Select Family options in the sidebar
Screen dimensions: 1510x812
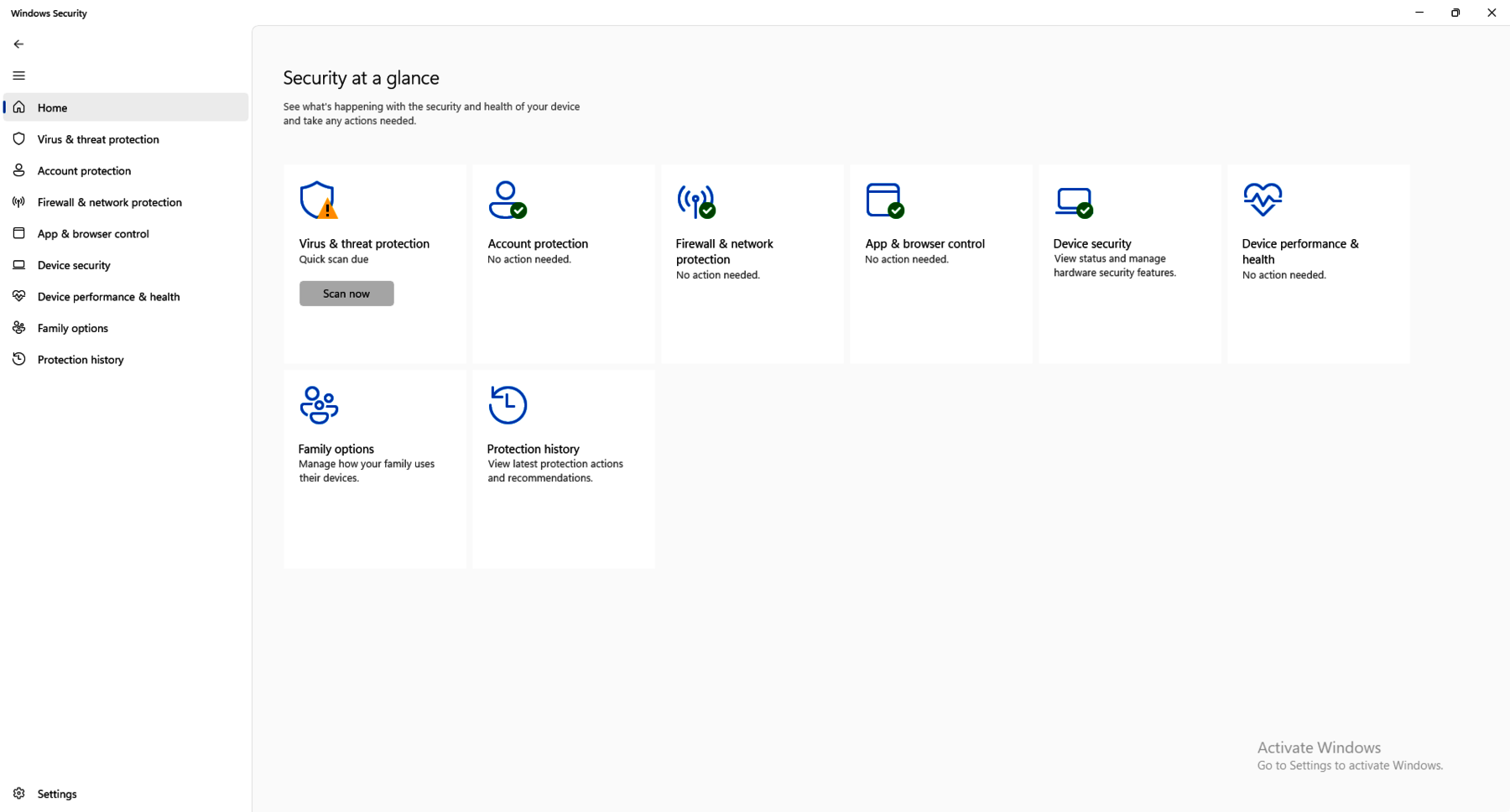click(x=72, y=328)
